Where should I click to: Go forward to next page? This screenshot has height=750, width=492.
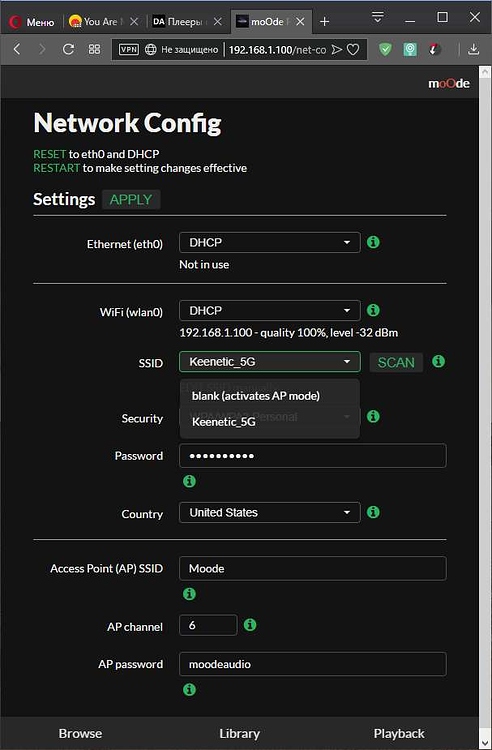pos(42,49)
